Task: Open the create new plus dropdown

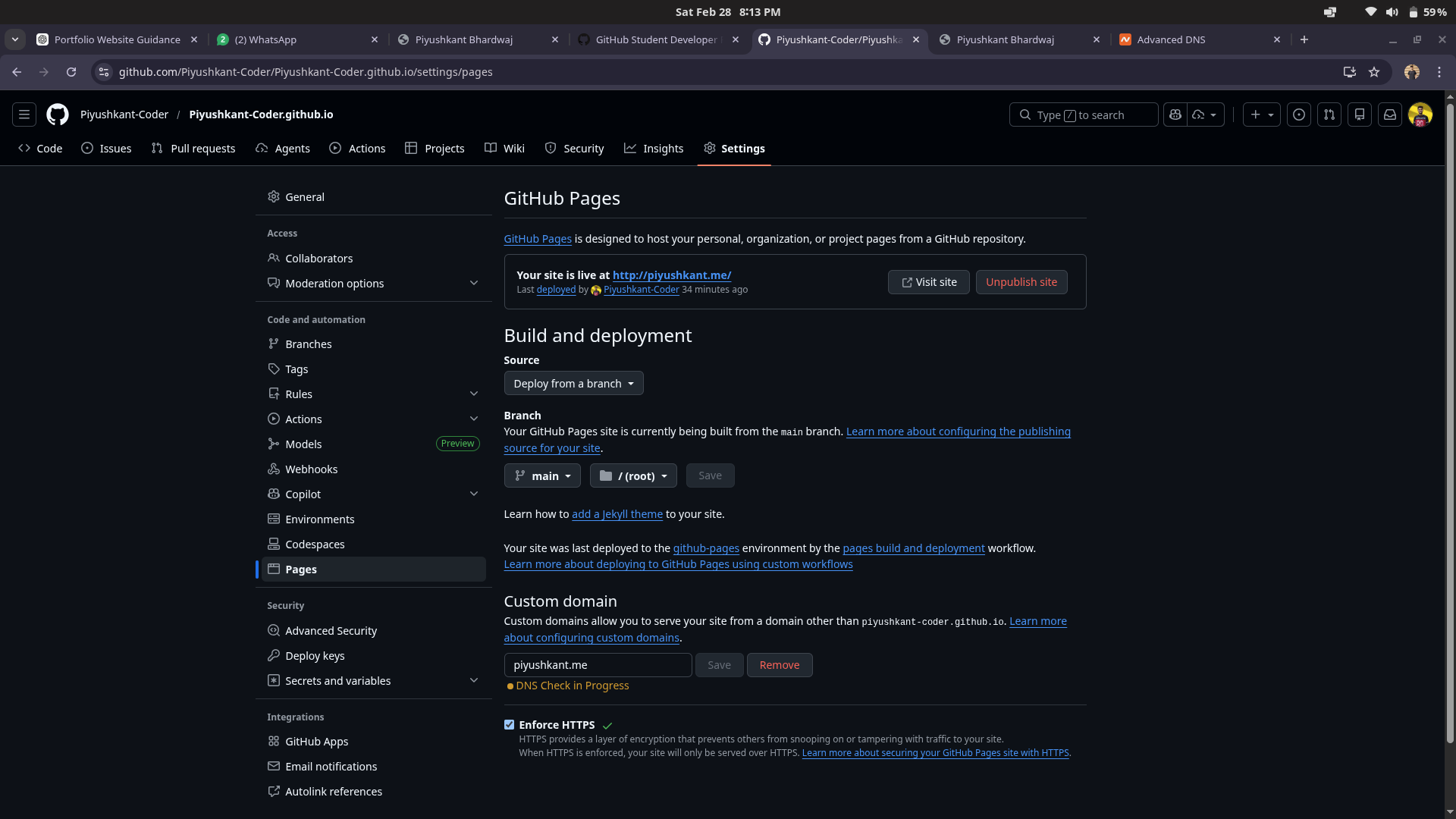Action: [x=1262, y=115]
